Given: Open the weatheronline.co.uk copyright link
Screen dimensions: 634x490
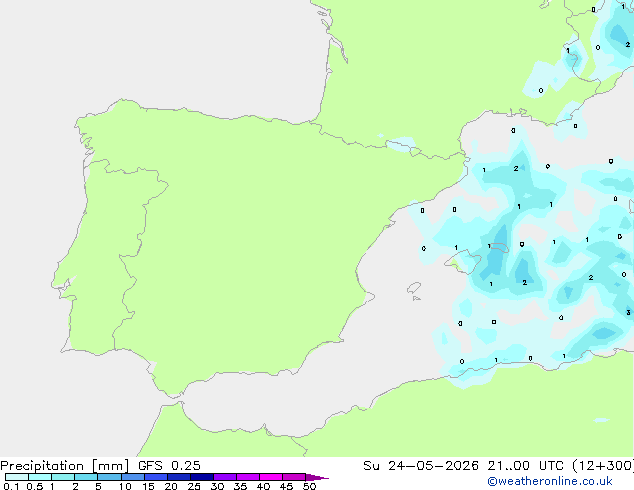Looking at the screenshot, I should (550, 481).
